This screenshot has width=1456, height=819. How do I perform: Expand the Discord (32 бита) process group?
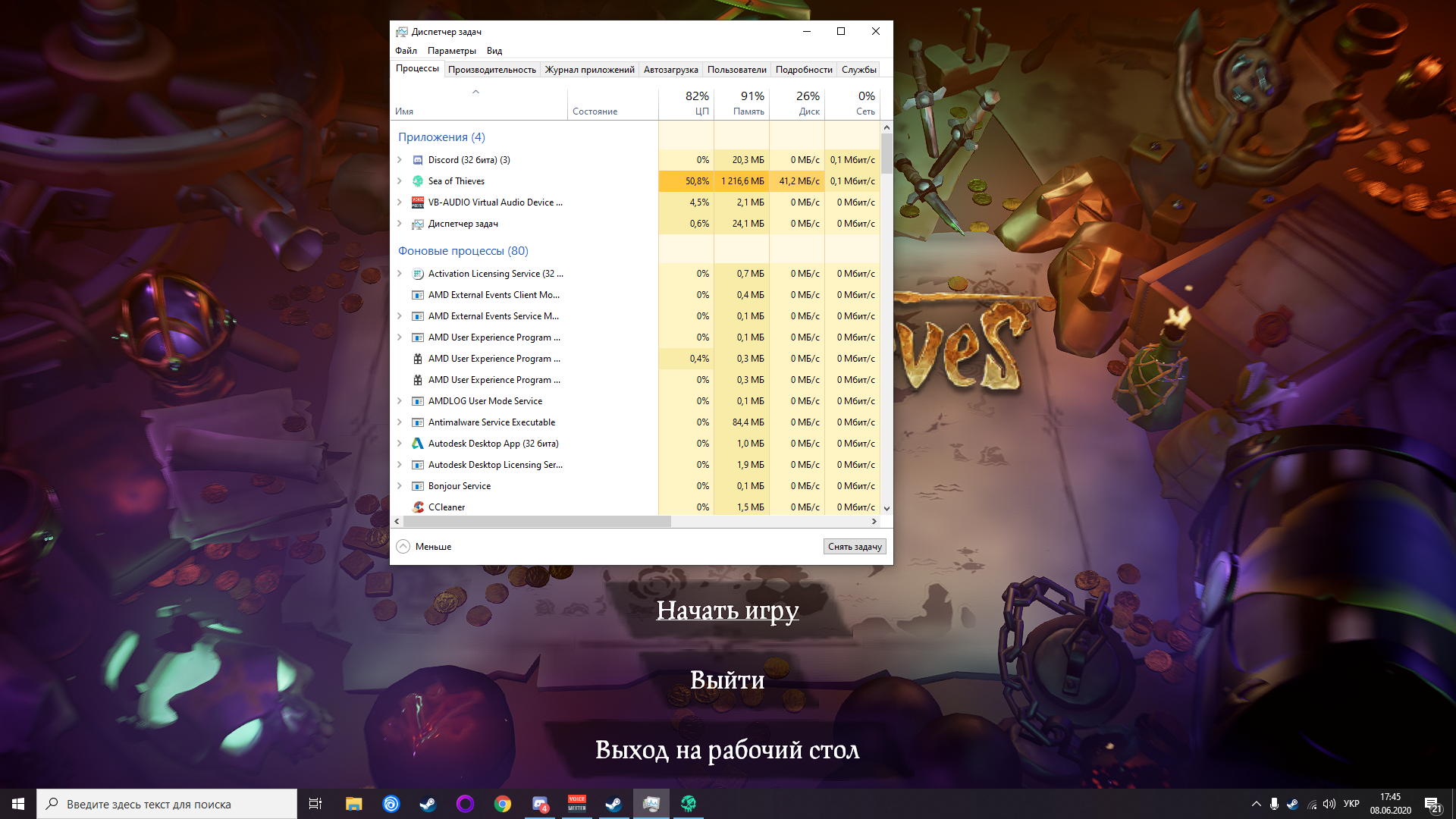[x=400, y=160]
